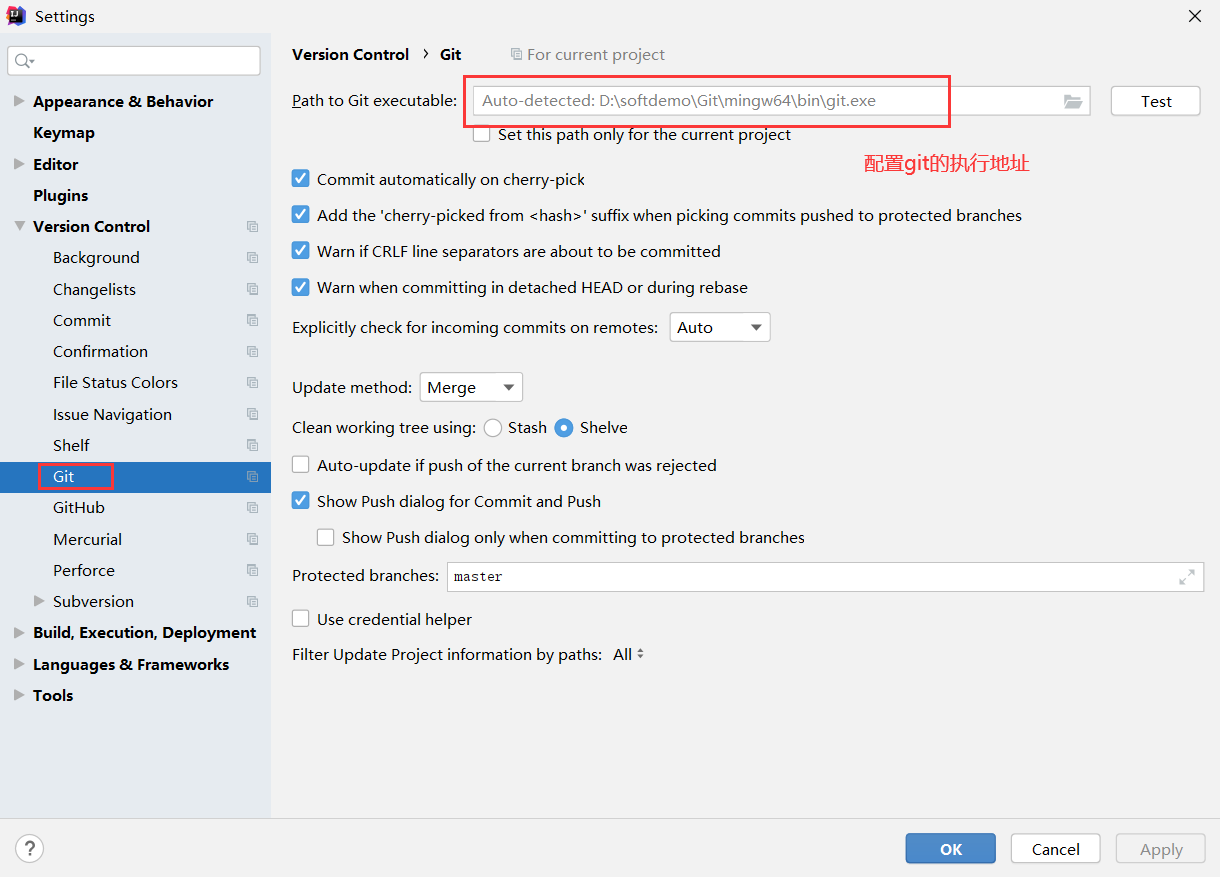Click project-level icon next to Mercurial
The height and width of the screenshot is (877, 1220).
[252, 539]
